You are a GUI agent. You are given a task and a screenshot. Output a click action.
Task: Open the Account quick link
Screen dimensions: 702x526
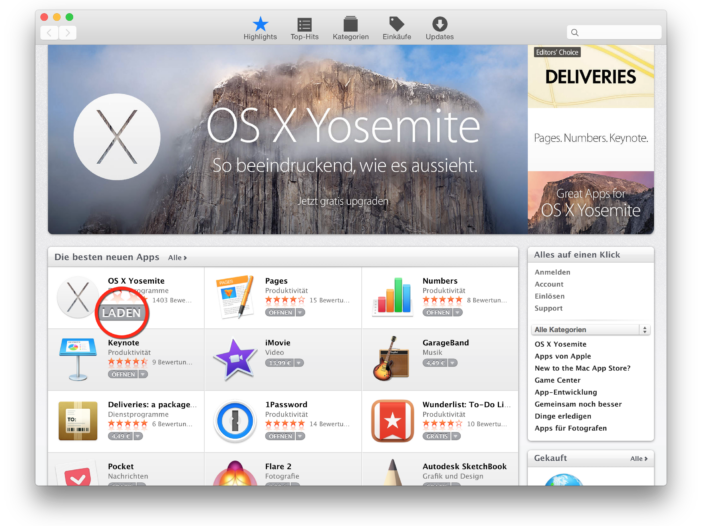549,284
